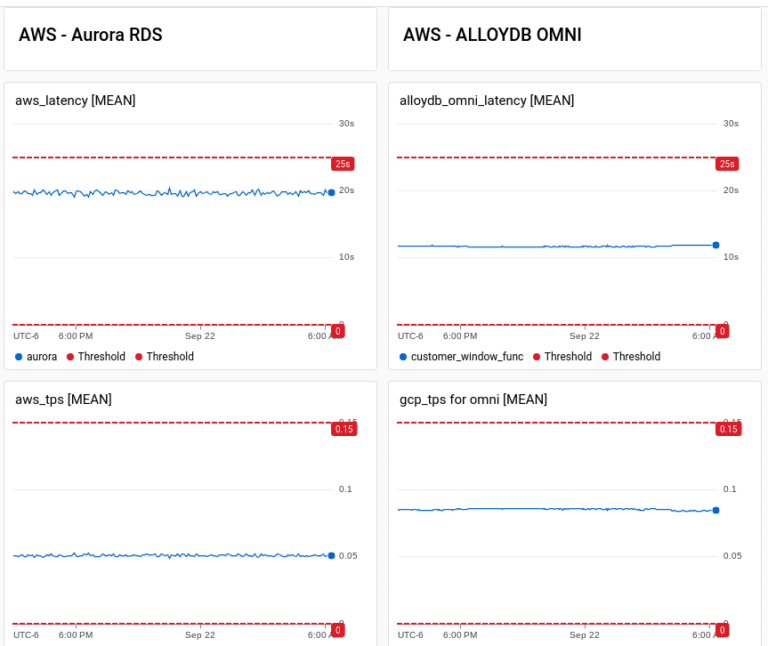Click the 0.1 axis label in gcp_tps chart
This screenshot has width=768, height=646.
(x=730, y=489)
